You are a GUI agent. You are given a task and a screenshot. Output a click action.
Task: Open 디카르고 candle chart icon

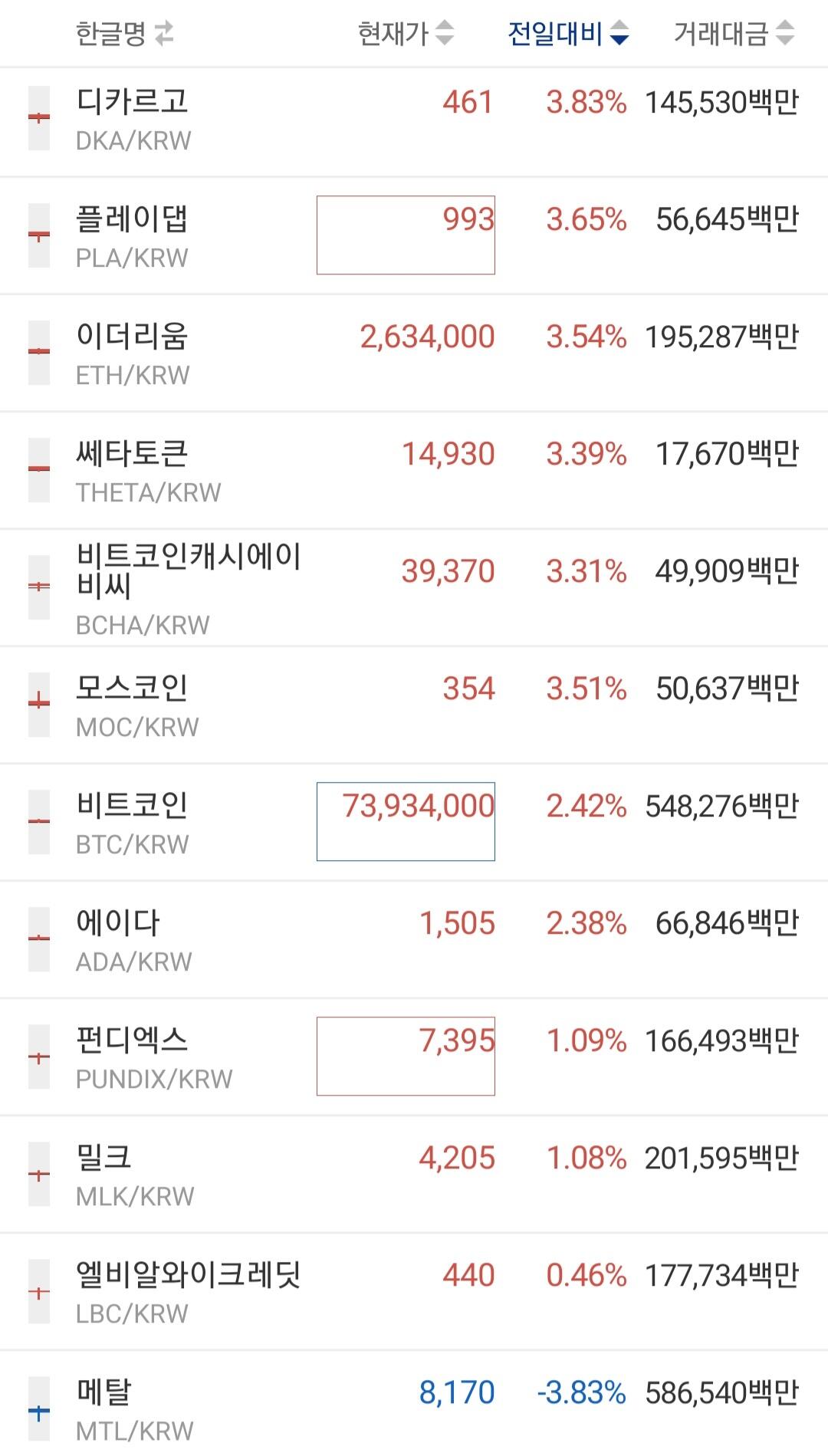click(x=39, y=118)
